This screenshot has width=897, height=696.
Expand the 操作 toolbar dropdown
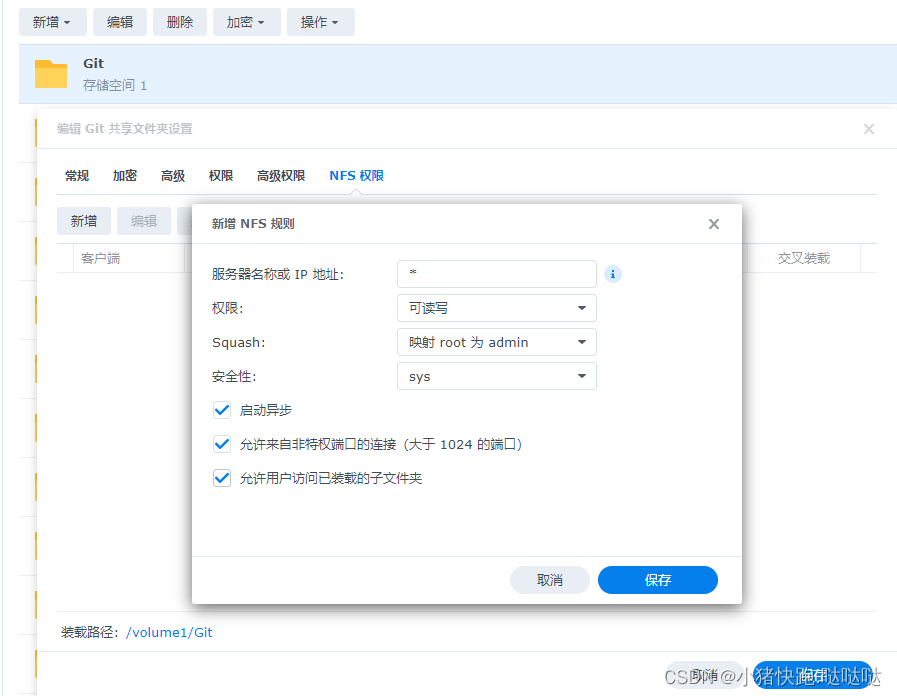(x=320, y=21)
